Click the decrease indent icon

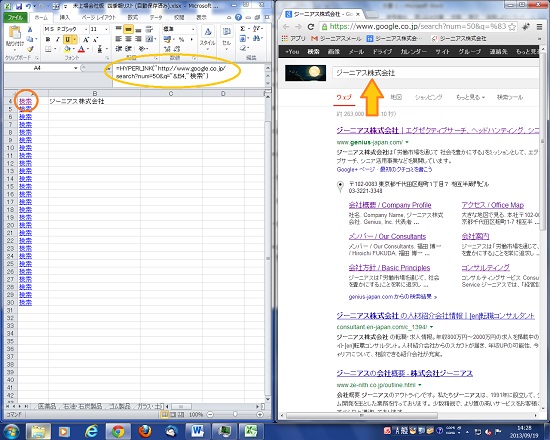pos(119,49)
